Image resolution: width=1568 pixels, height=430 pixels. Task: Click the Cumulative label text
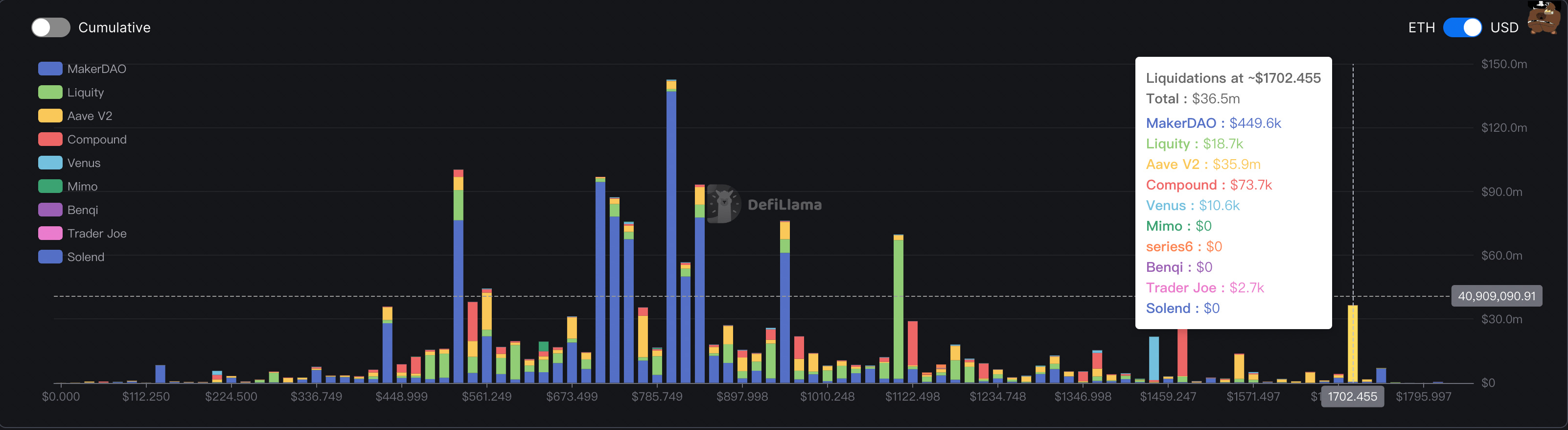tap(115, 27)
